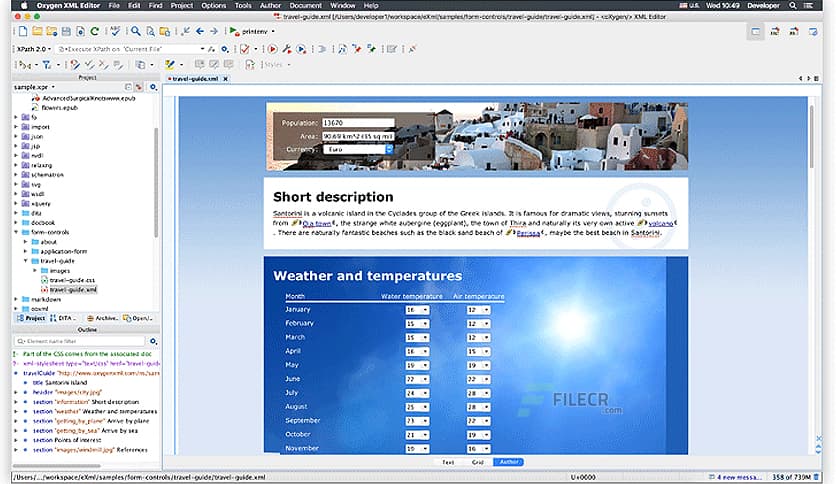Screen dimensions: 836x484
Task: Open Outline filter settings gear
Action: click(154, 341)
